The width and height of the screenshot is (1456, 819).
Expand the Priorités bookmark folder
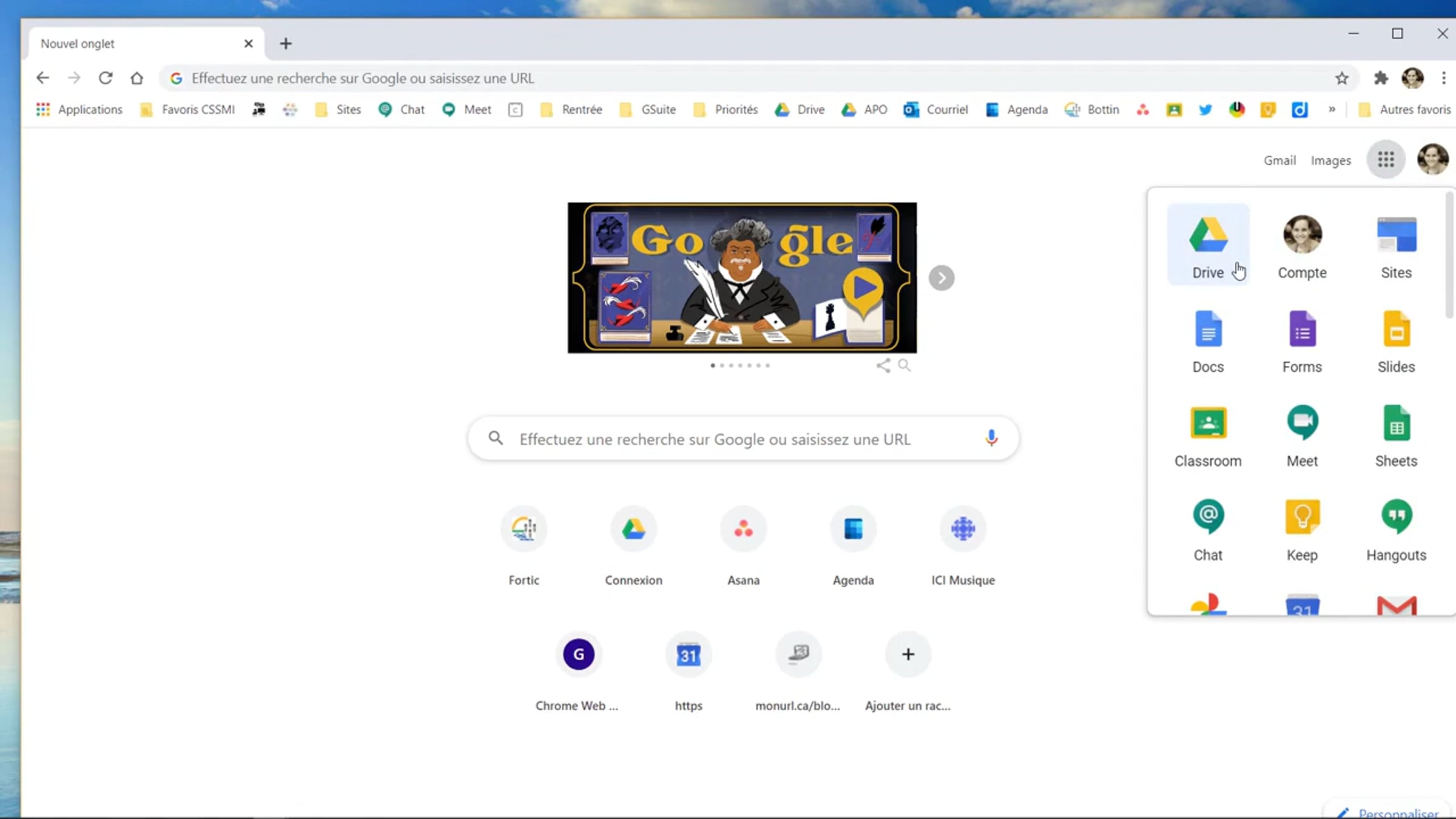pos(726,110)
